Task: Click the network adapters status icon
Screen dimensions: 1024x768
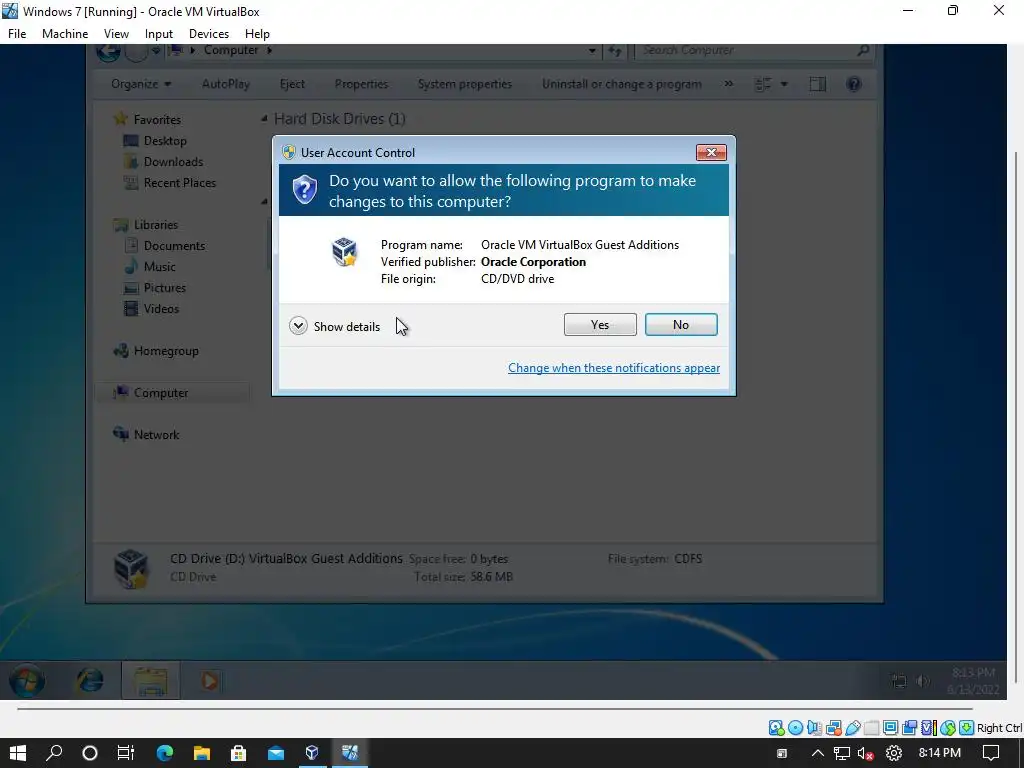Action: [x=833, y=728]
